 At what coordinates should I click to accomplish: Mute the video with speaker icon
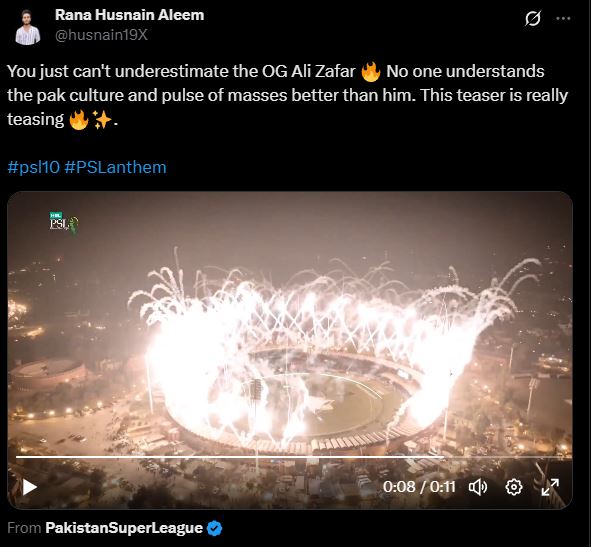coord(478,487)
